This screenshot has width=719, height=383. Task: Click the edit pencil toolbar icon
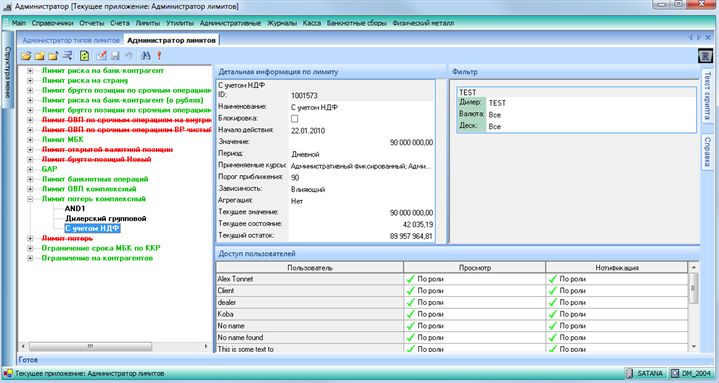point(101,56)
